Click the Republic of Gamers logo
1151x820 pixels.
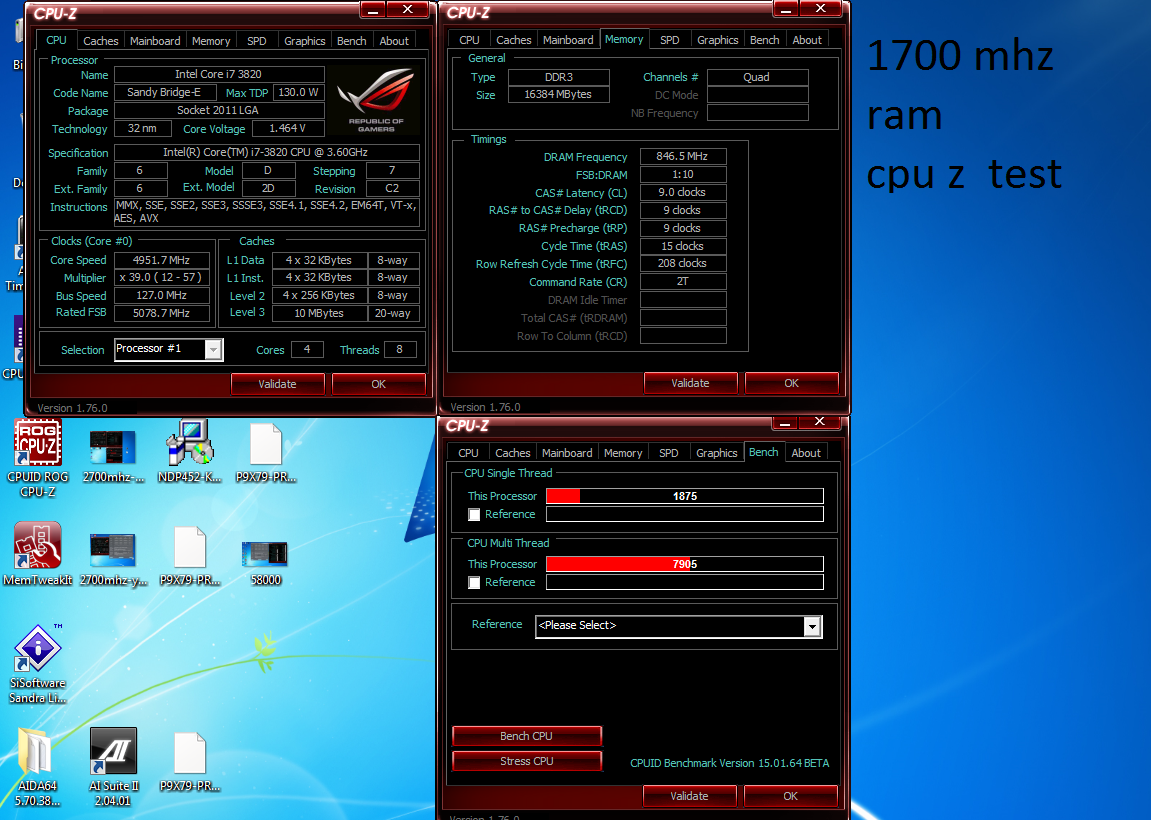pos(376,101)
